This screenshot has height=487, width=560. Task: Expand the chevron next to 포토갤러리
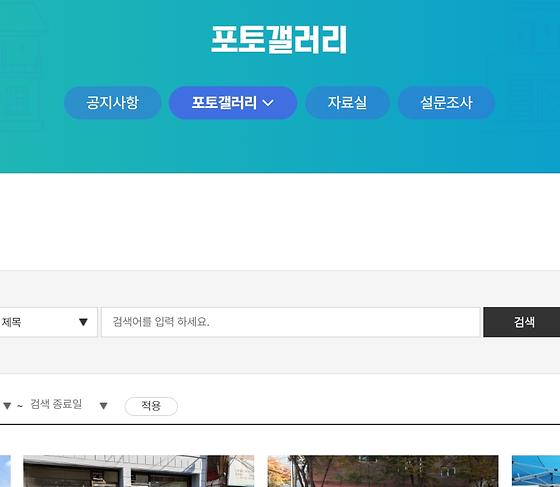tap(268, 103)
